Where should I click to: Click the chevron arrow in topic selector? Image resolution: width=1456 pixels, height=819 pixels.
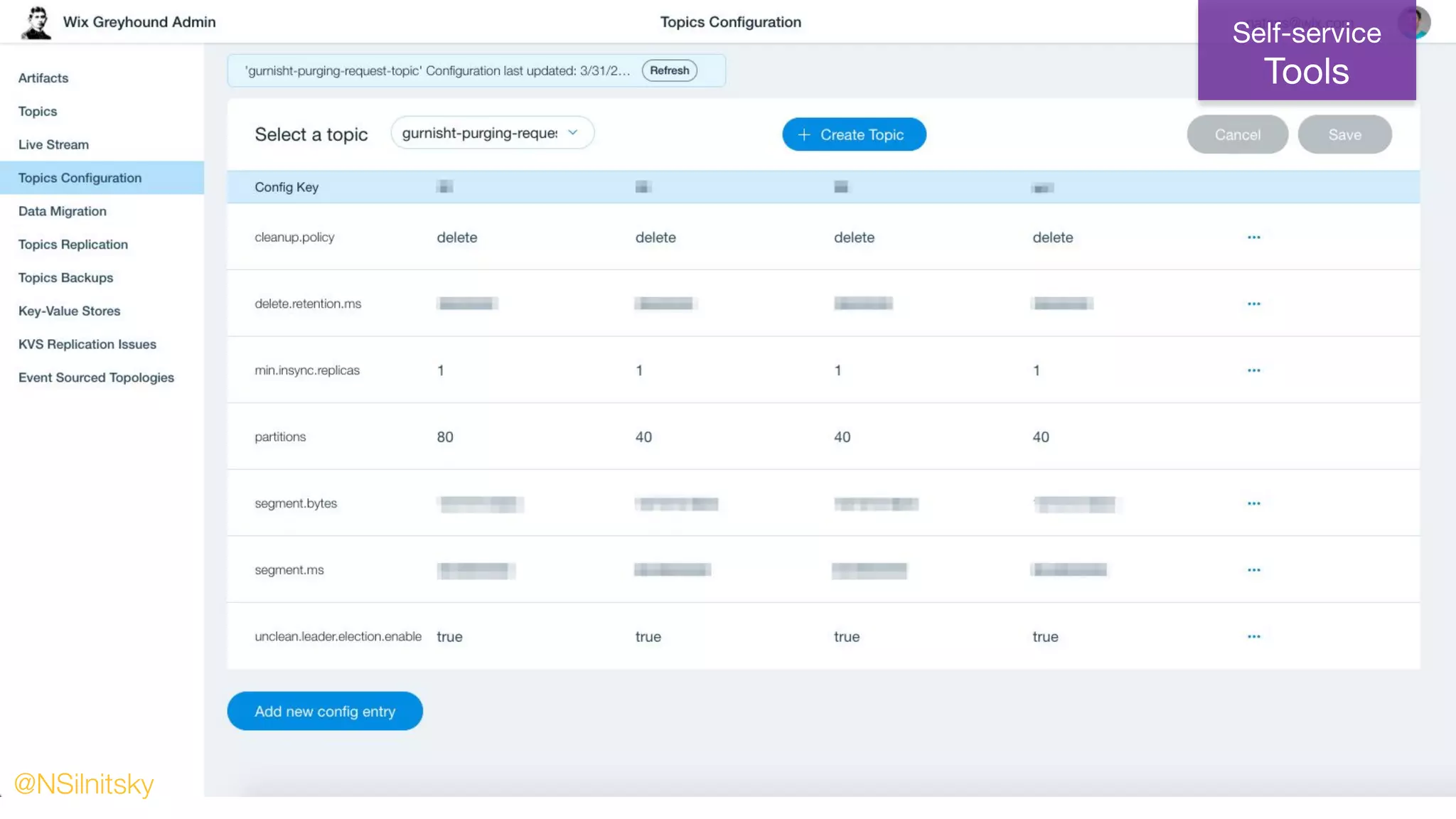573,133
